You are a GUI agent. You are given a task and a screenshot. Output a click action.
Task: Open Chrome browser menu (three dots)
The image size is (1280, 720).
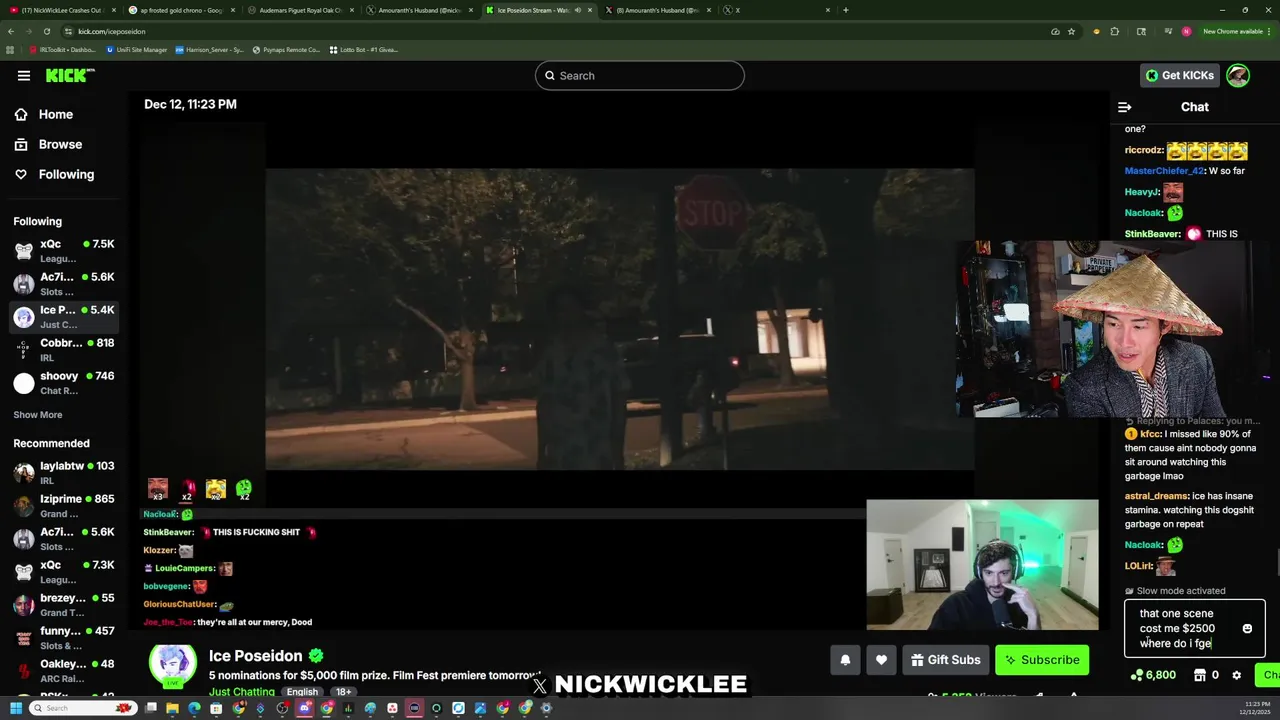click(x=1269, y=31)
